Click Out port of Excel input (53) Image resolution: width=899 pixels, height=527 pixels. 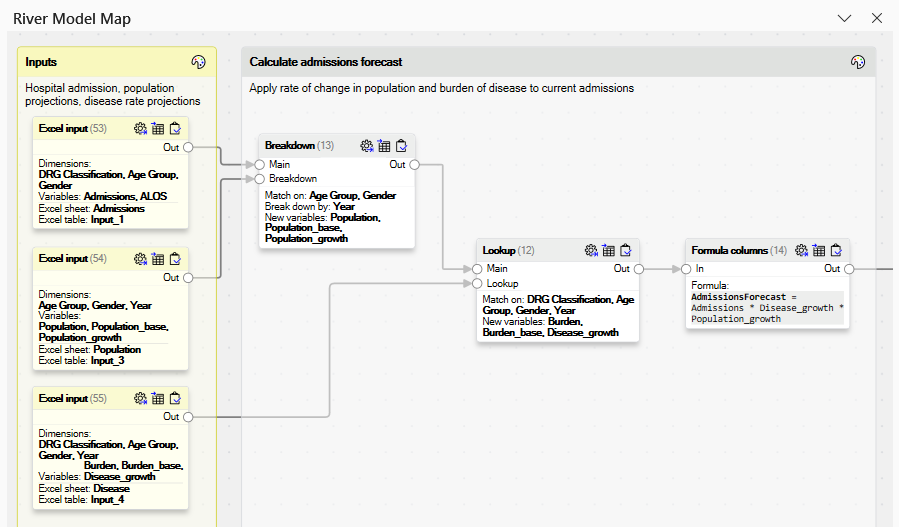pos(188,147)
